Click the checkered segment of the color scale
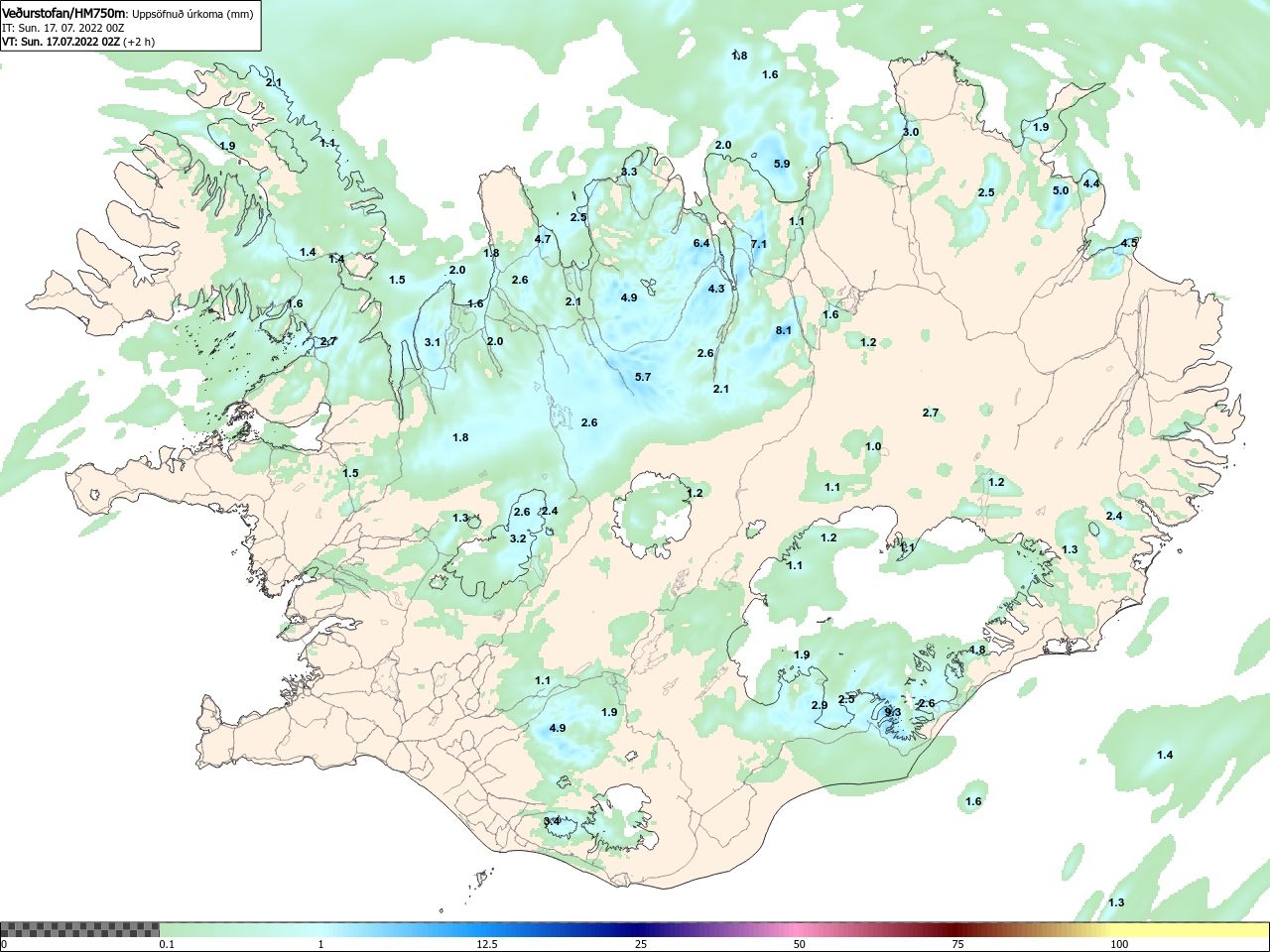This screenshot has height=952, width=1270. tap(79, 930)
